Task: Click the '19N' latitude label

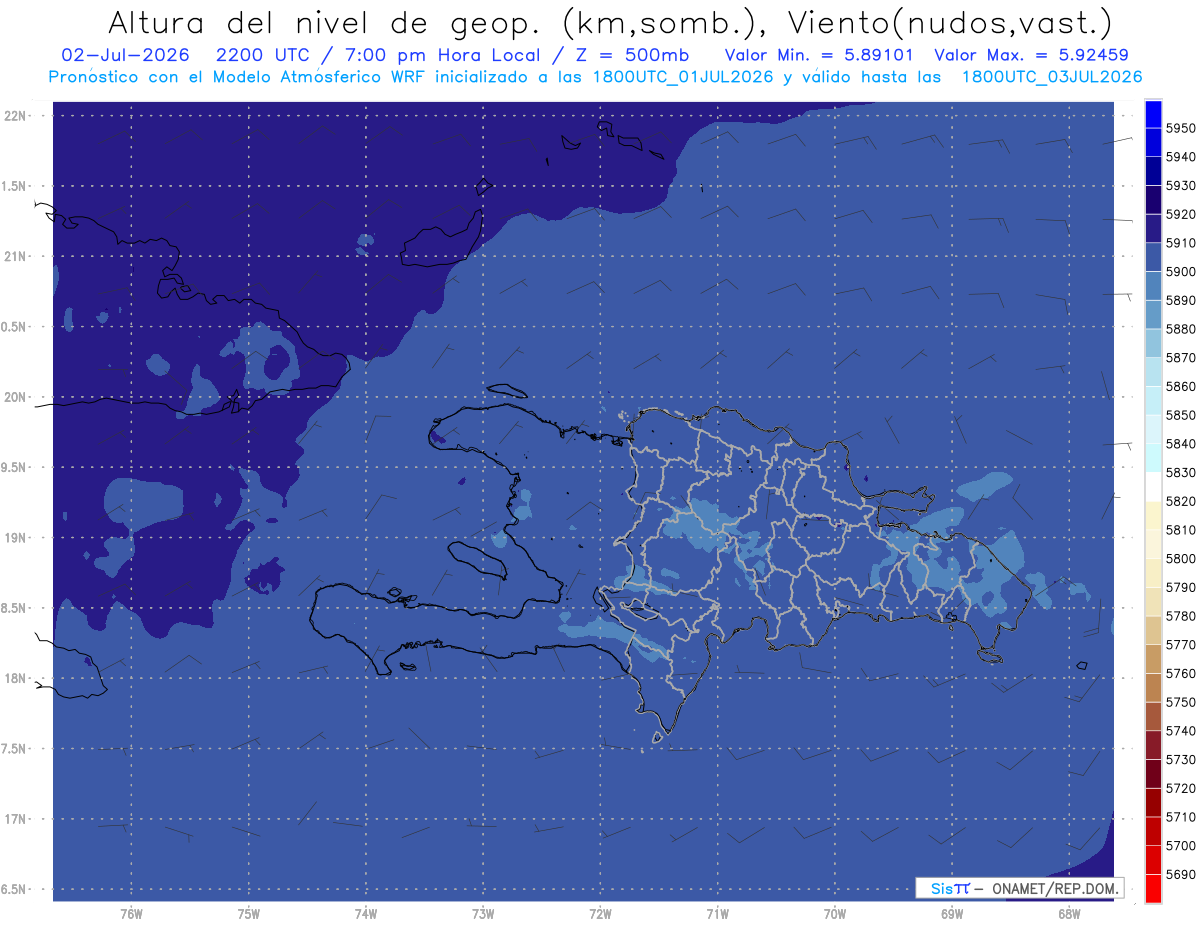Action: tap(17, 538)
